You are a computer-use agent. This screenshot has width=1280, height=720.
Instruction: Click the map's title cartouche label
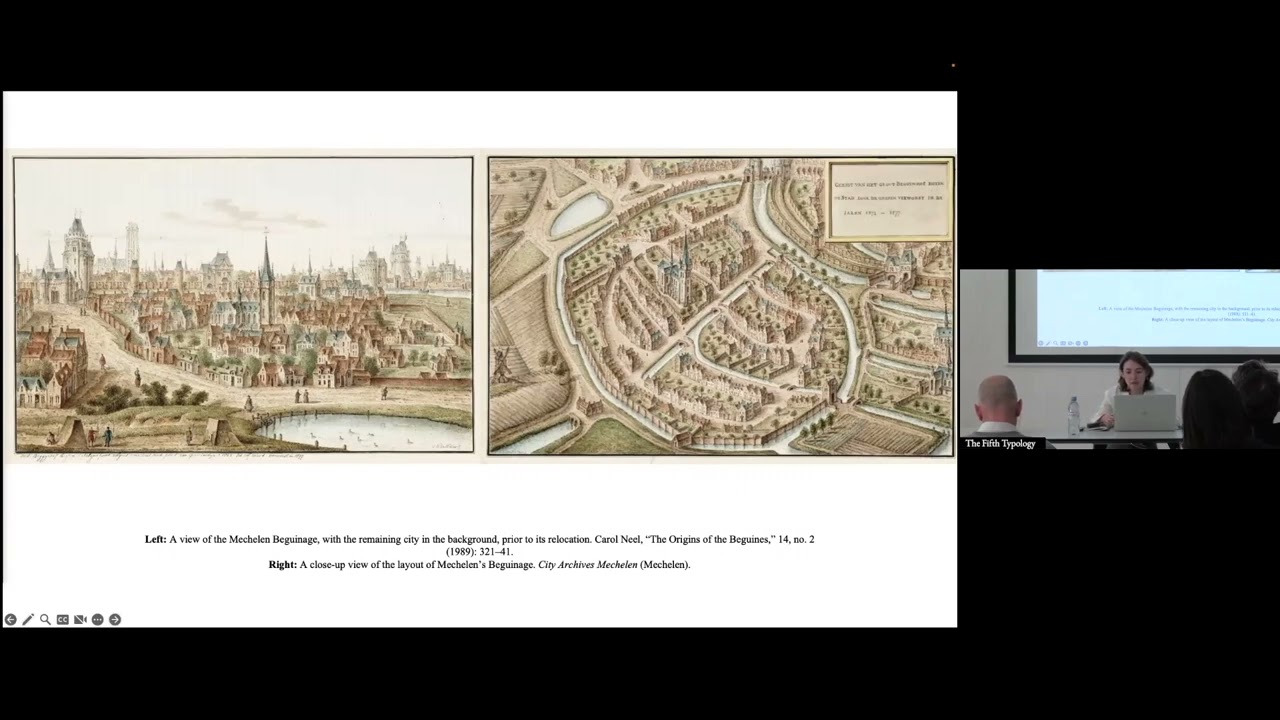click(x=890, y=200)
